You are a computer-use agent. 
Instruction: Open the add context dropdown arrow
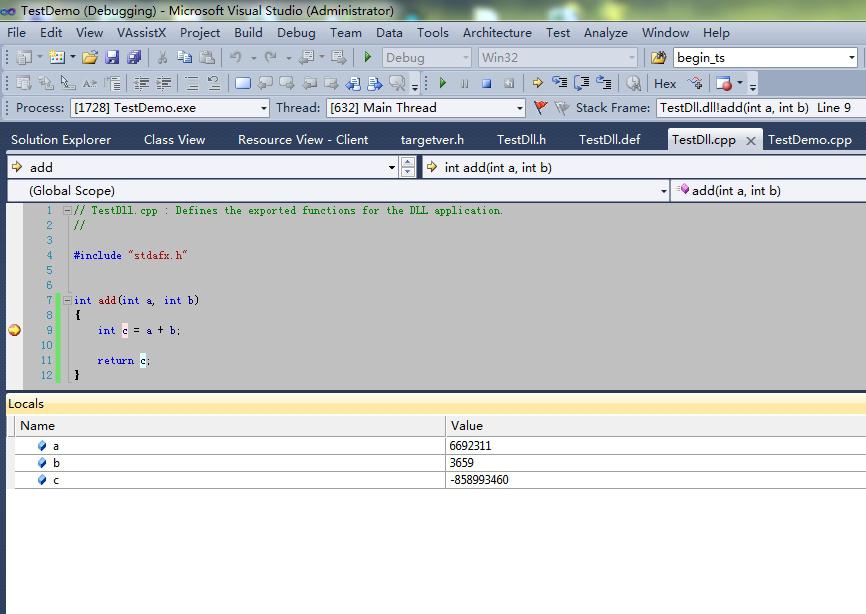pos(392,167)
